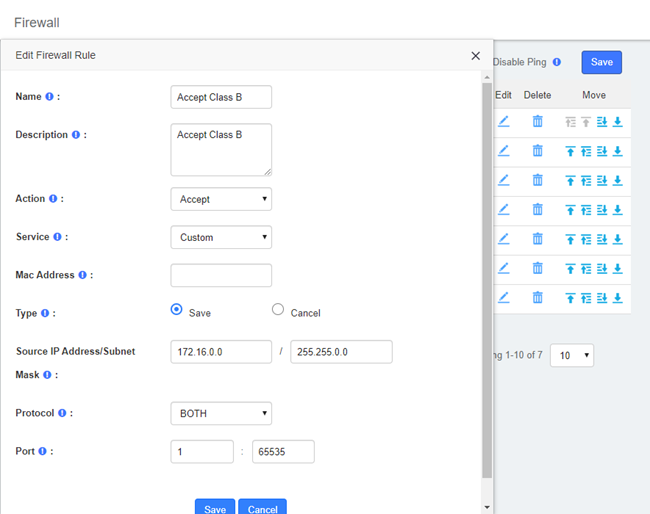Click info icon next to Mask label
650x514 pixels.
pyautogui.click(x=47, y=375)
